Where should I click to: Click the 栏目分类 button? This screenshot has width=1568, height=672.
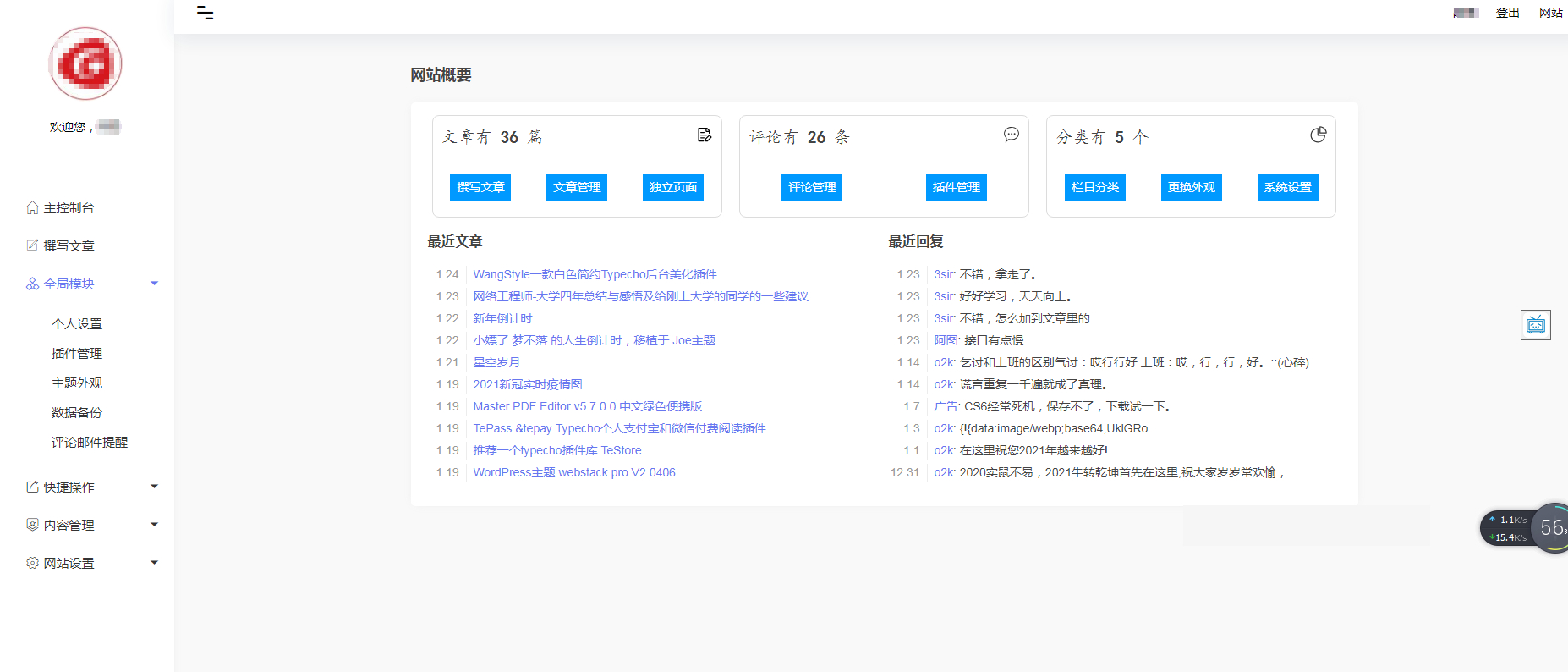(1095, 187)
